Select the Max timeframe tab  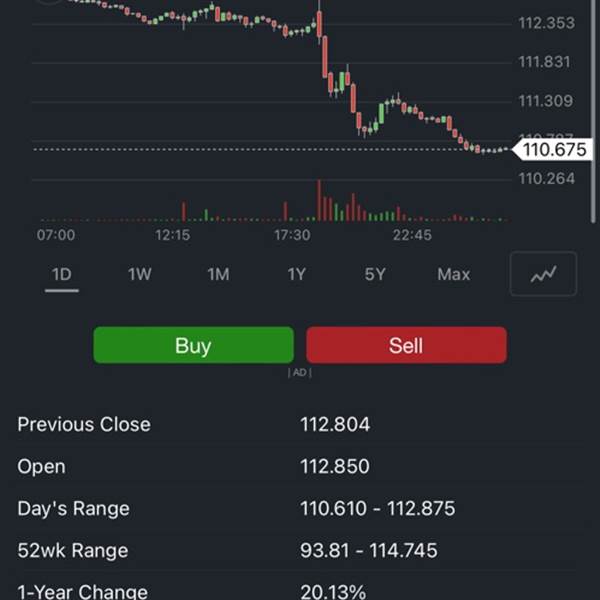[453, 274]
